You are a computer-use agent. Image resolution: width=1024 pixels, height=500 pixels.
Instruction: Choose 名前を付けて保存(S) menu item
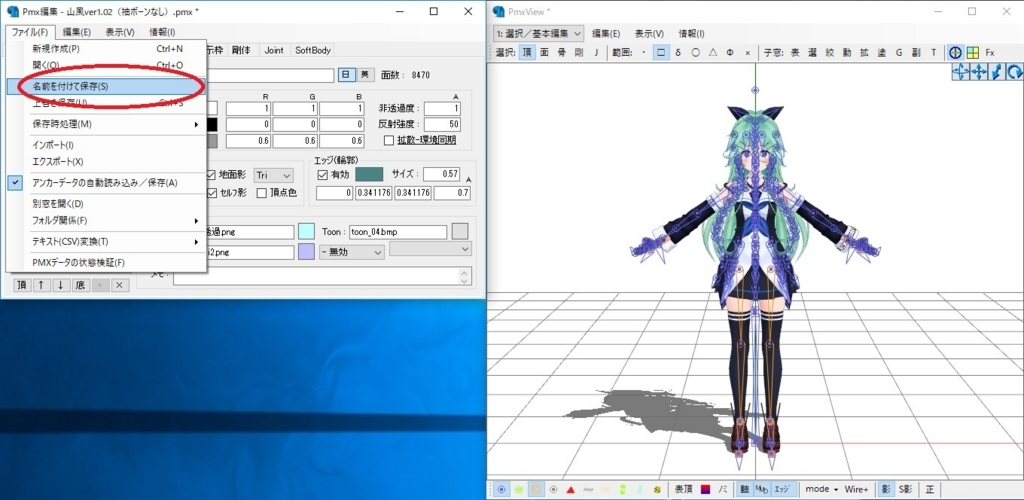point(104,86)
